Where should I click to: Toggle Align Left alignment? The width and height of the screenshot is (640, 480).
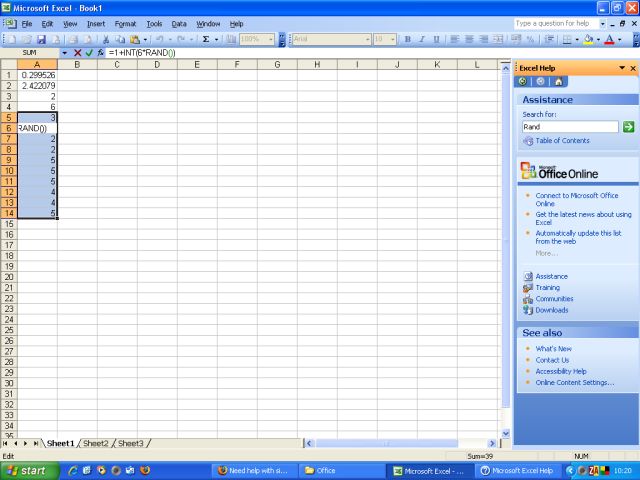click(x=454, y=39)
